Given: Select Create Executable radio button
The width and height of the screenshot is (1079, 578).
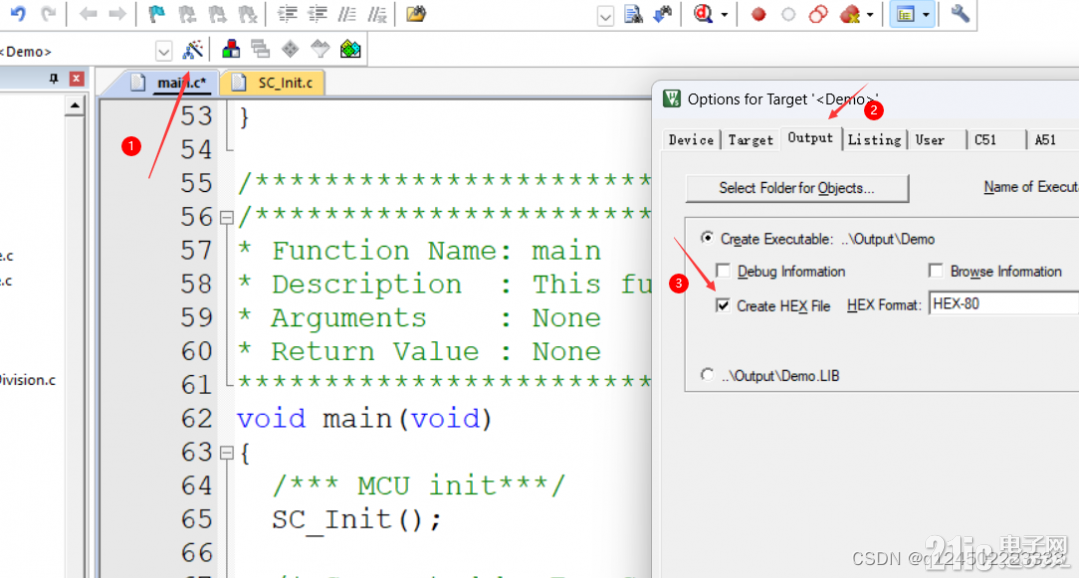Looking at the screenshot, I should 707,237.
